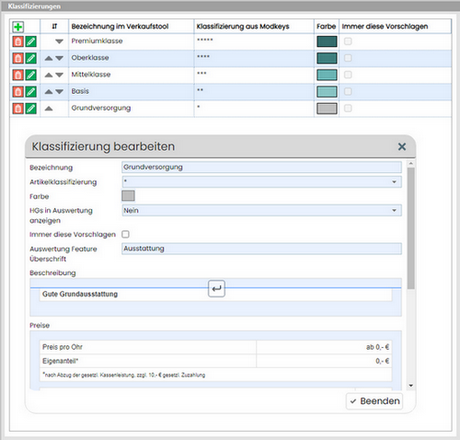Move Mittelklasse up with arrow
460x440 pixels.
(x=49, y=75)
